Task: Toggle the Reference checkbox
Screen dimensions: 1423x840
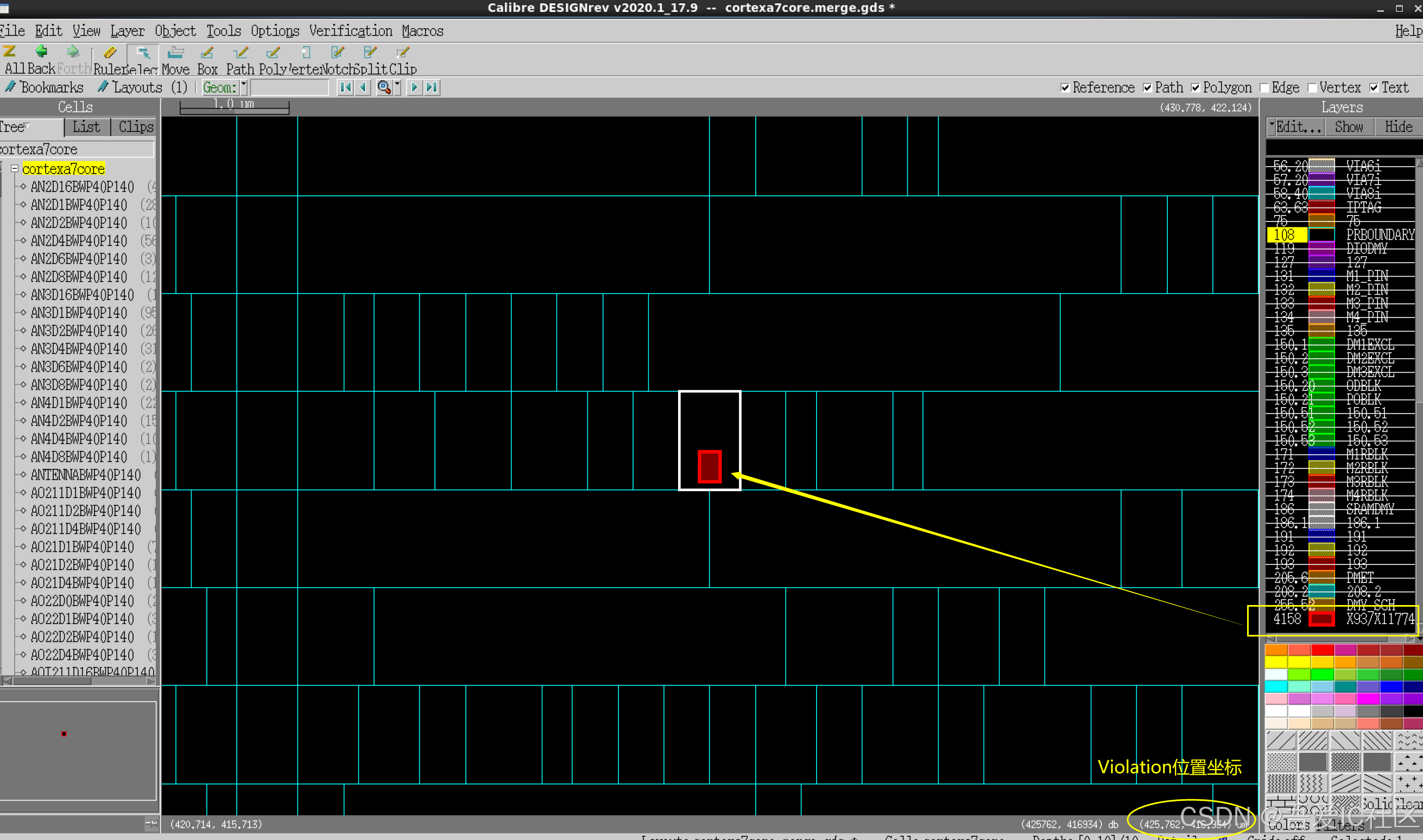Action: tap(1065, 88)
